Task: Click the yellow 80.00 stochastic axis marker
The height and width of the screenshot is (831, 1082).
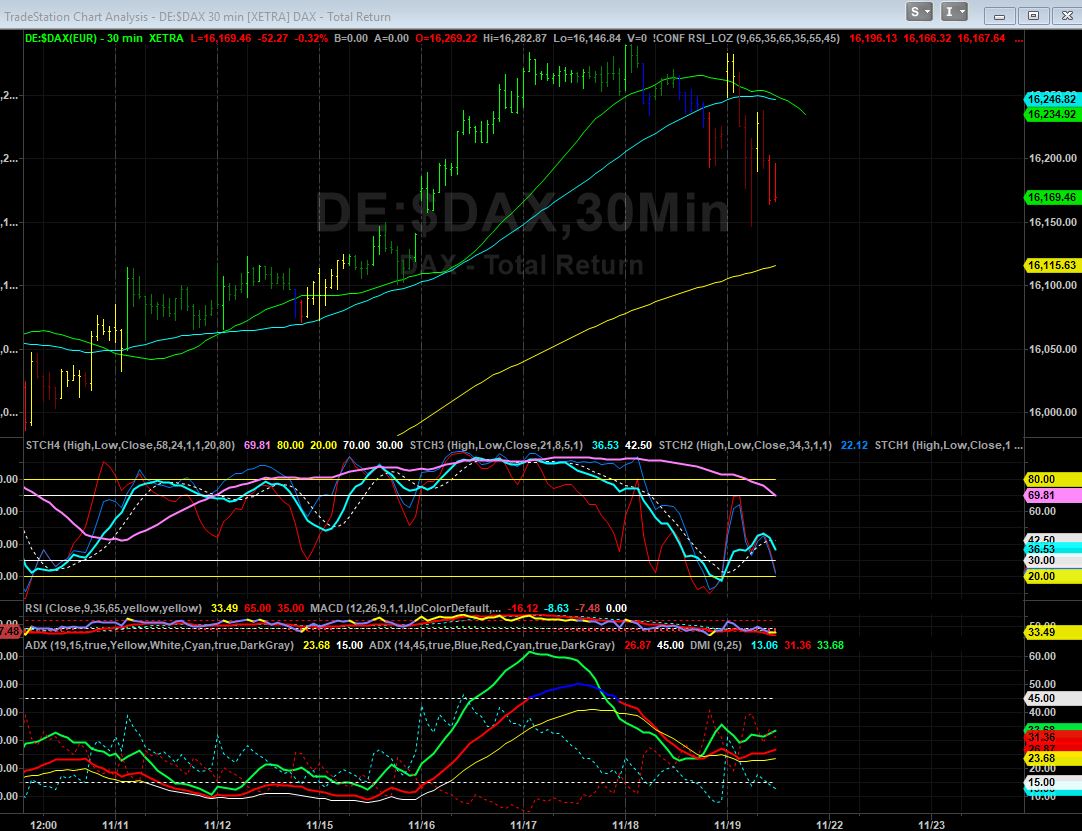Action: [x=1052, y=479]
